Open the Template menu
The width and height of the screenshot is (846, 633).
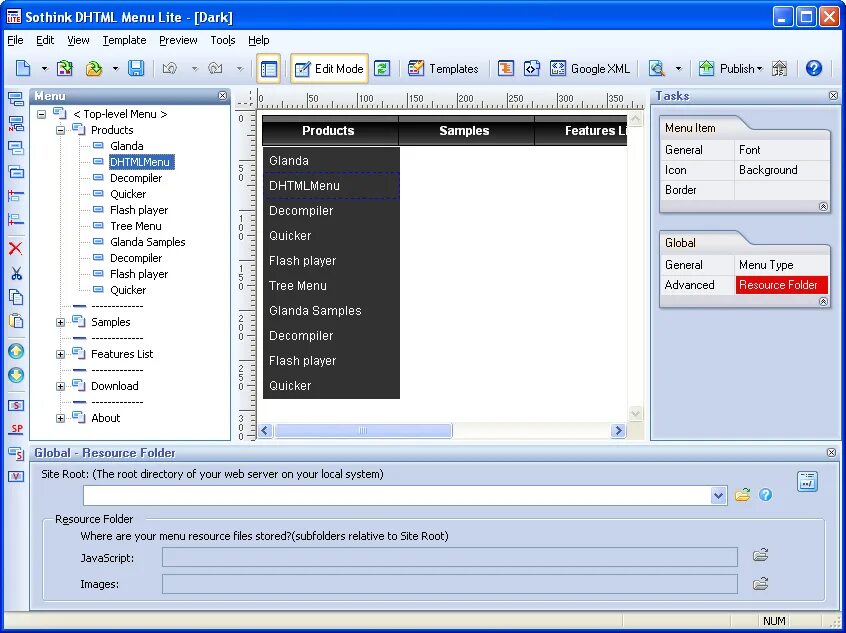point(125,40)
